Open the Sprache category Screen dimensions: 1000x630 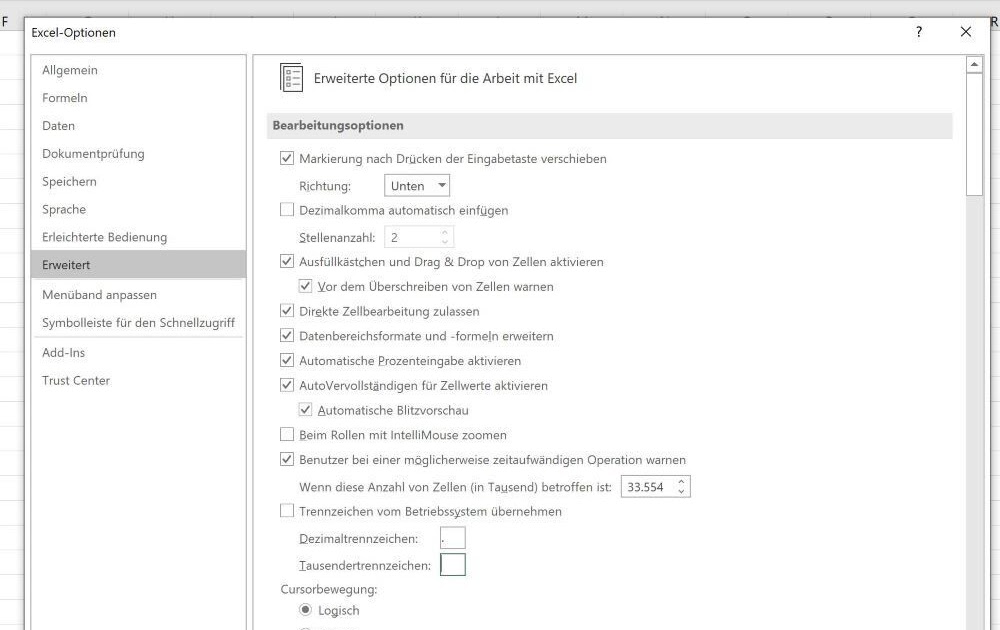pos(138,209)
